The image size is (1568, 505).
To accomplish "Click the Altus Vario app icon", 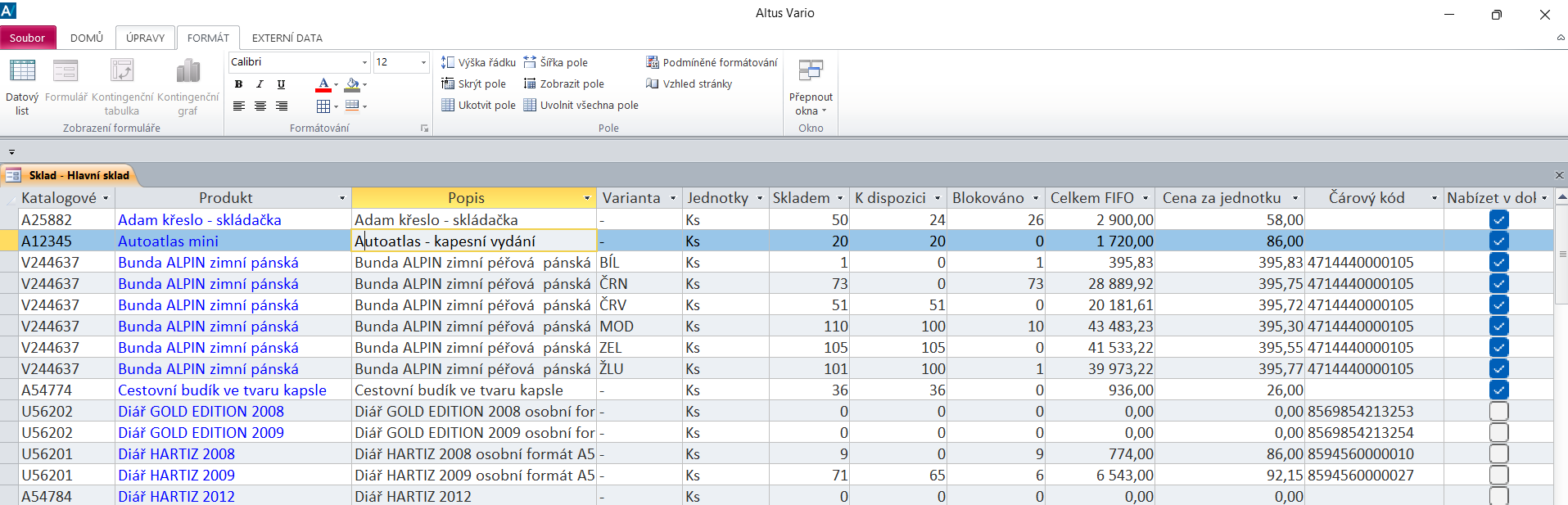I will pos(8,10).
